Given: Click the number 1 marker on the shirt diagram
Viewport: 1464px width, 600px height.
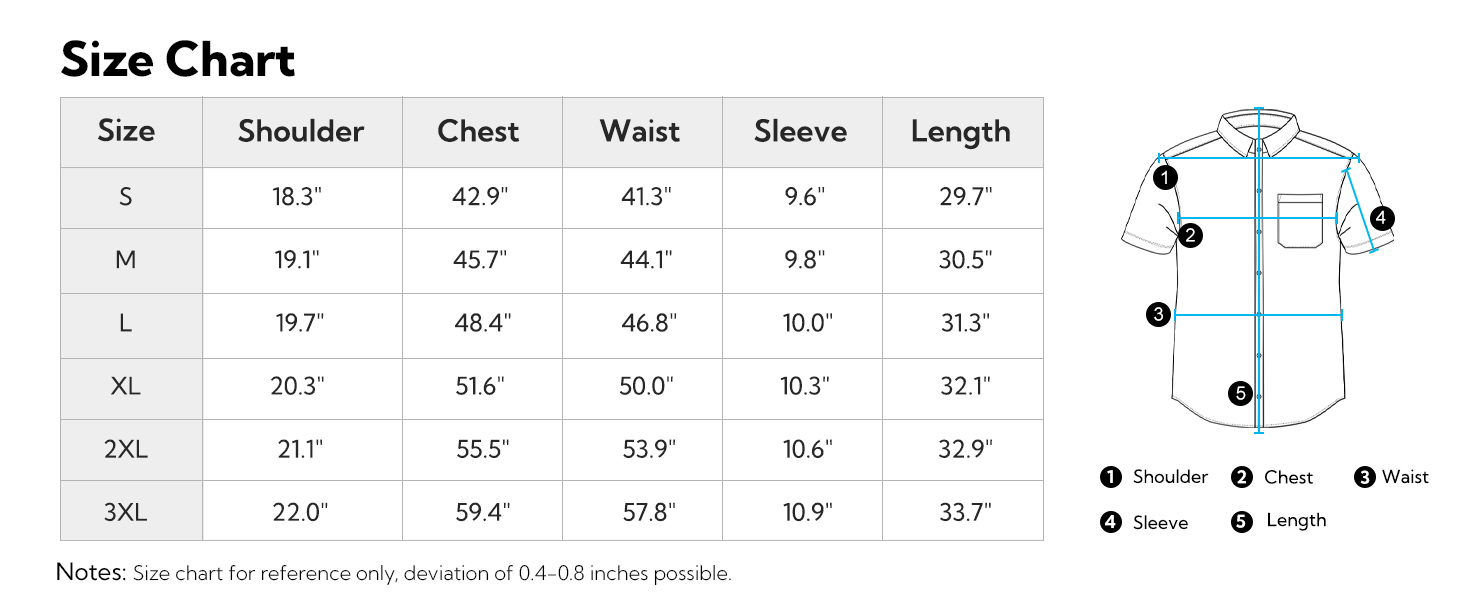Looking at the screenshot, I should point(1165,178).
